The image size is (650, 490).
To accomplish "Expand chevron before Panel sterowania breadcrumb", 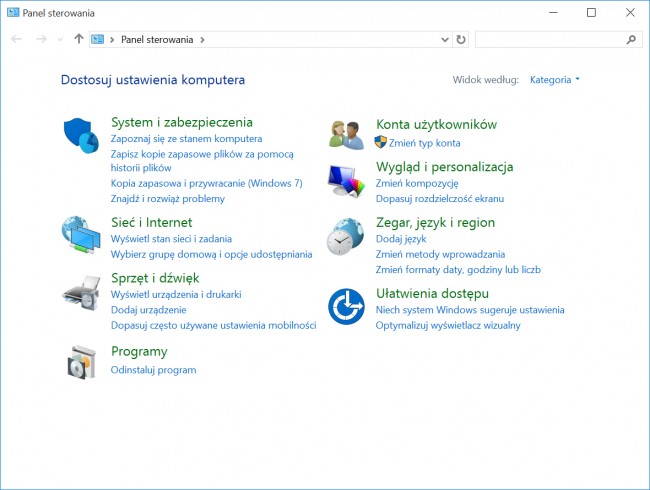I will coord(112,40).
